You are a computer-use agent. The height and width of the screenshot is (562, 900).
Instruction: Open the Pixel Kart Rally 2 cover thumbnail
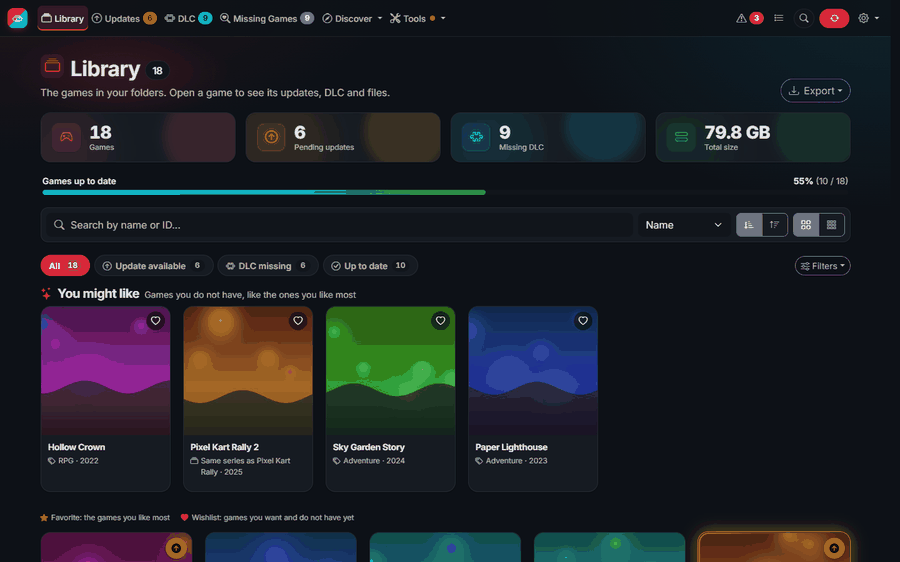(x=248, y=371)
